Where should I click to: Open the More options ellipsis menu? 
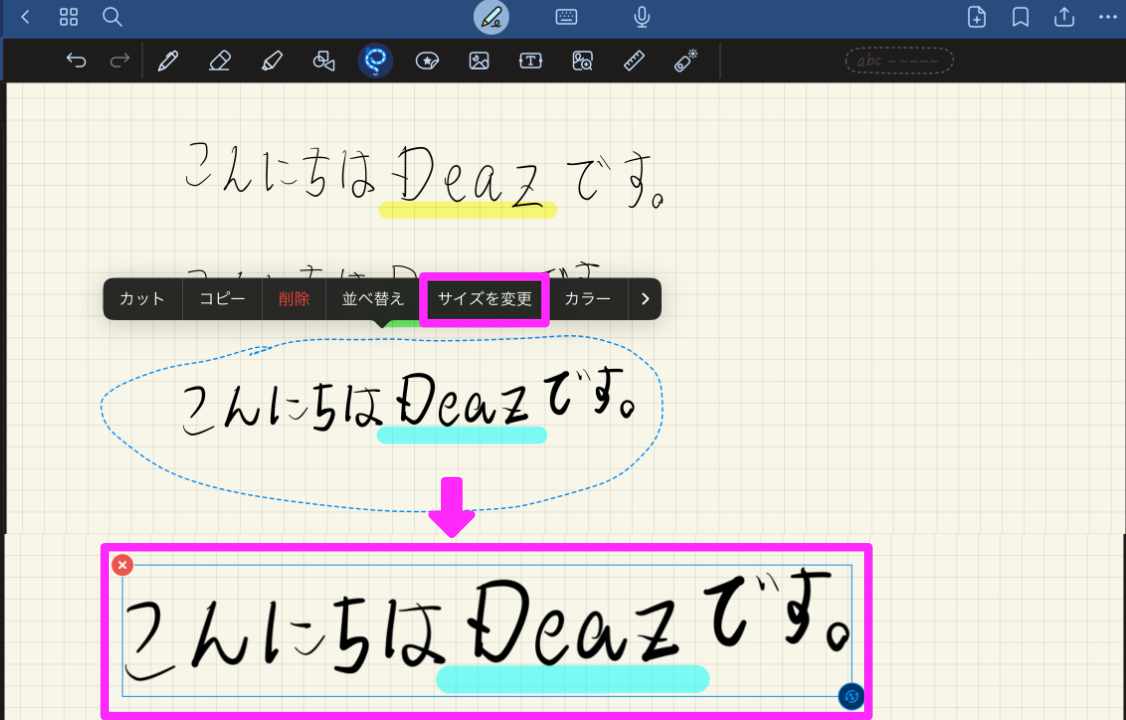(x=1108, y=17)
